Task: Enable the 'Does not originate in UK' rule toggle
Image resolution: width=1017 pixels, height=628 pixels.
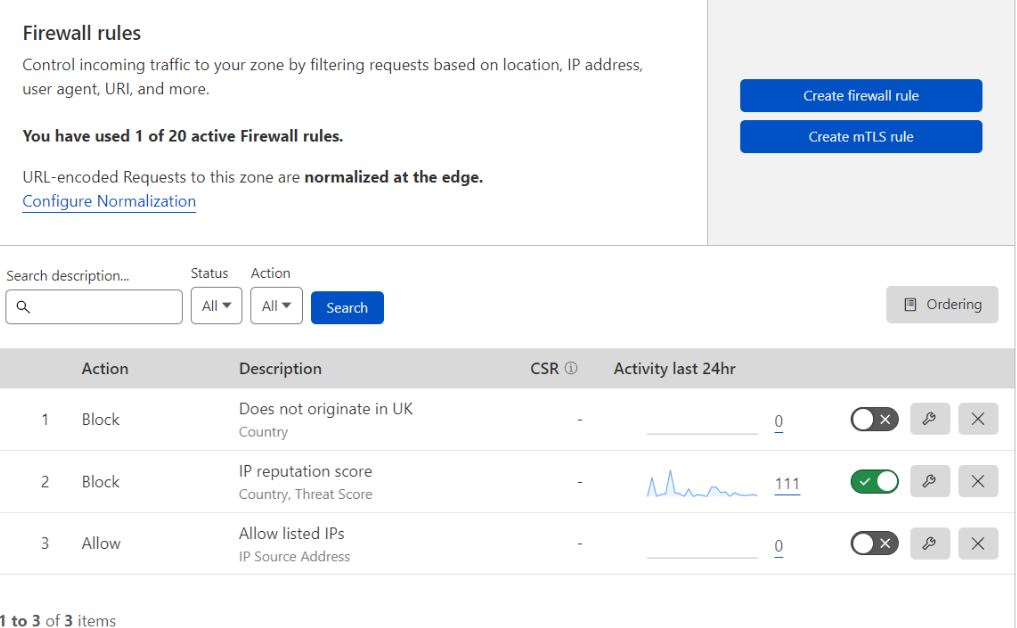Action: [874, 419]
